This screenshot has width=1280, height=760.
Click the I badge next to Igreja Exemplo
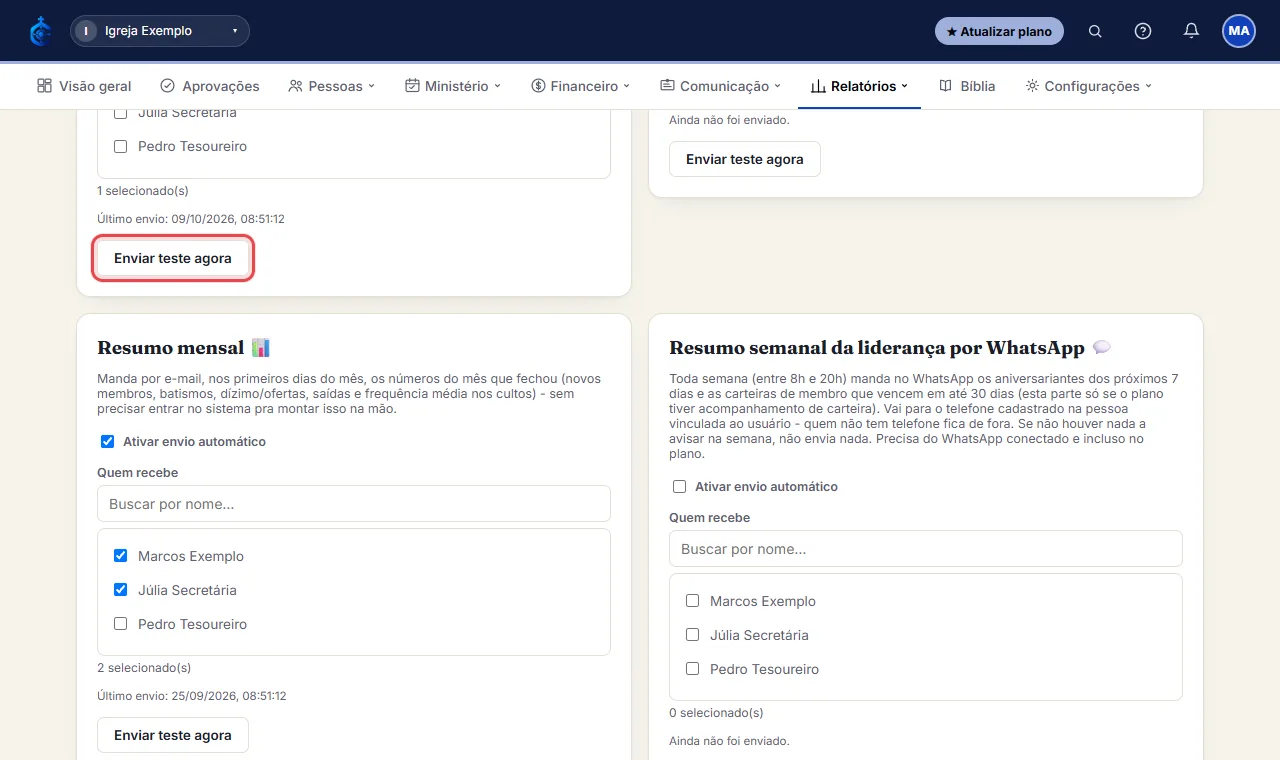[87, 31]
